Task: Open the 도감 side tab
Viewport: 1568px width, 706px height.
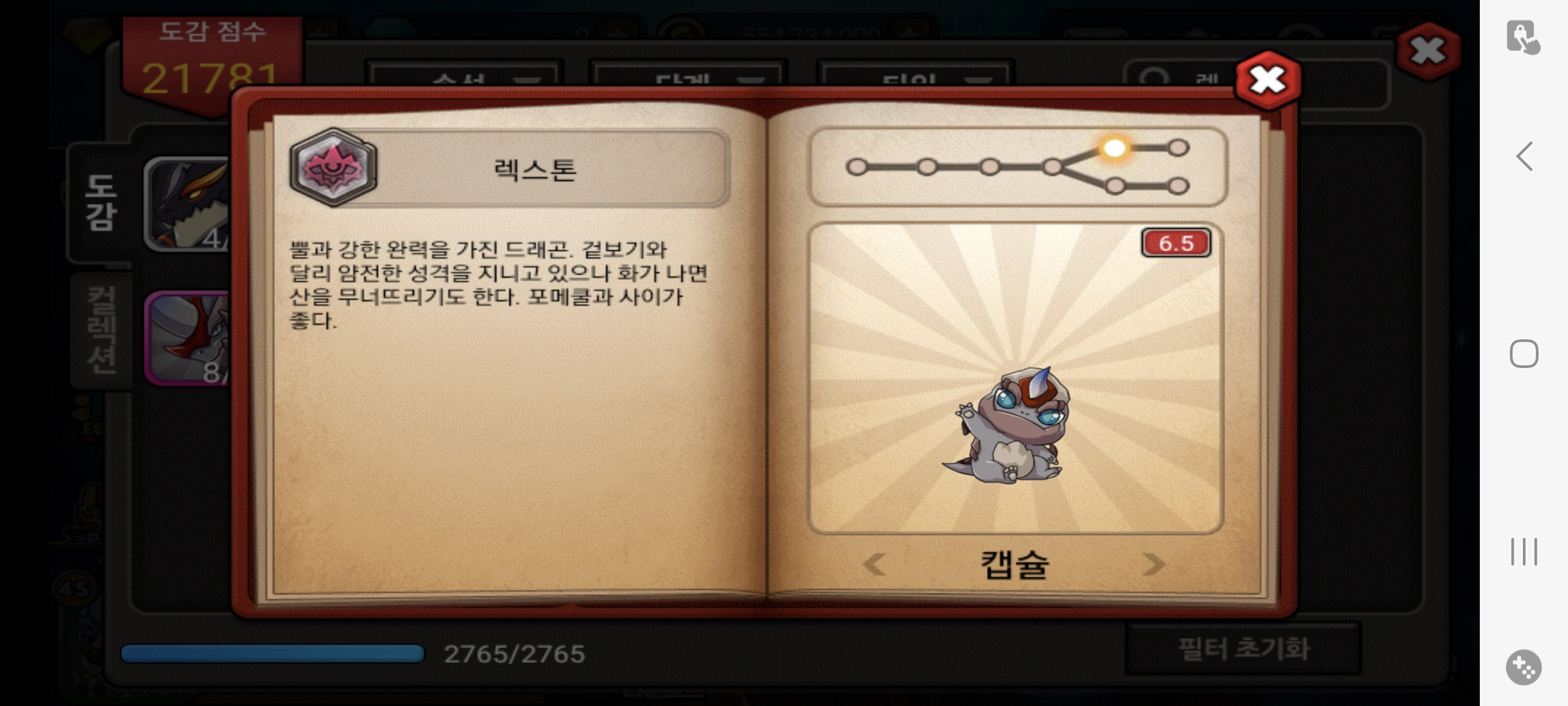Action: click(x=101, y=203)
